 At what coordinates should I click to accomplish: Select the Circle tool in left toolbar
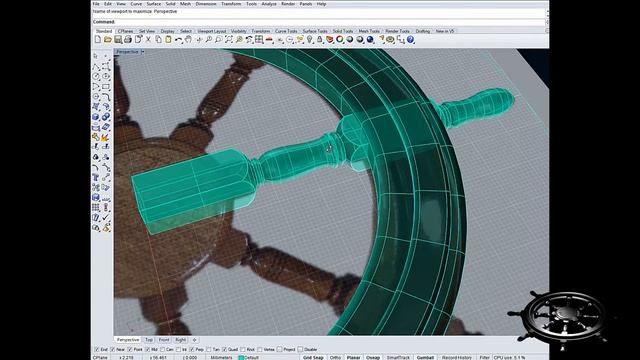tap(96, 76)
